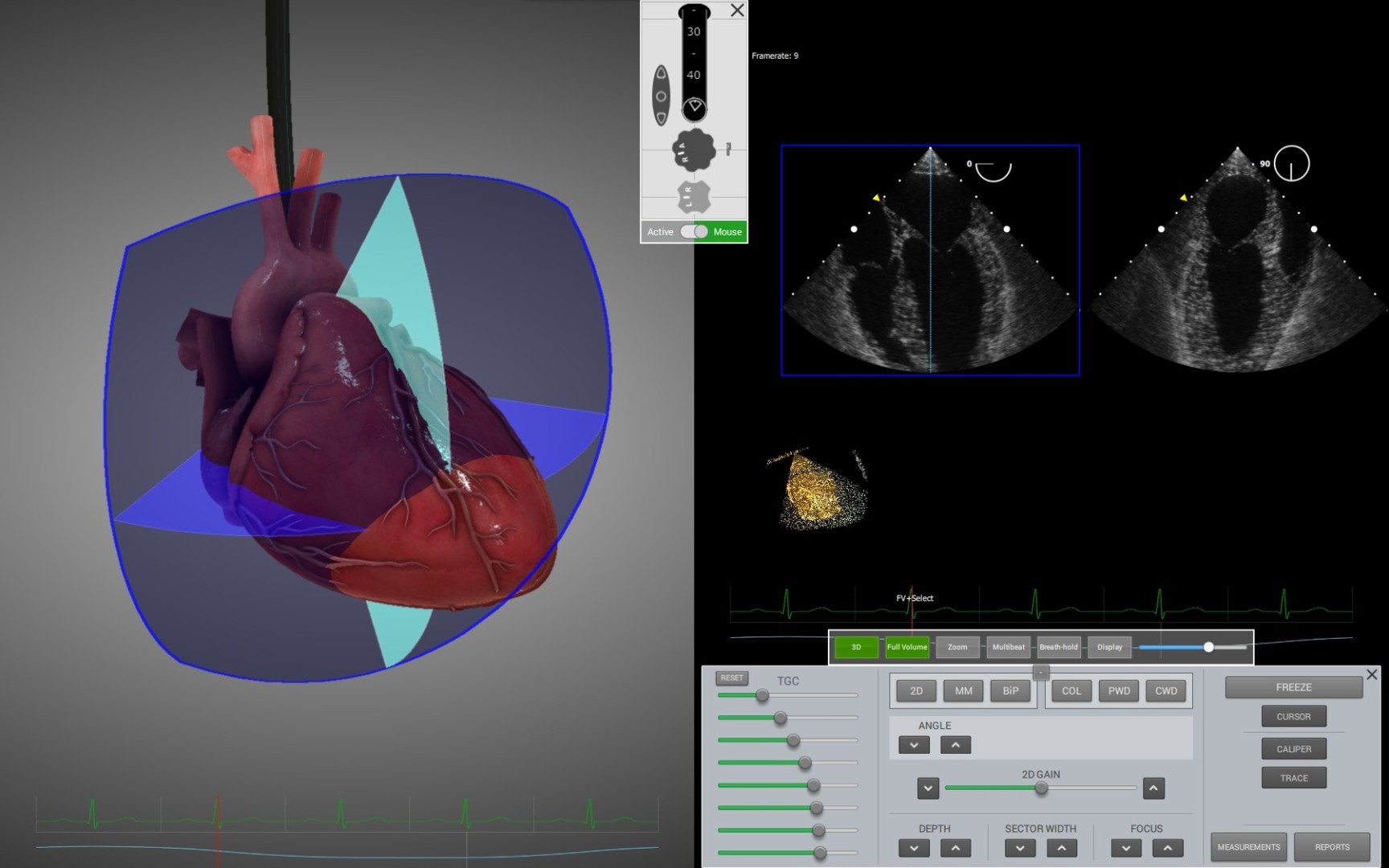Collapse the control panel using minus handle
Viewport: 1389px width, 868px height.
[x=1040, y=673]
